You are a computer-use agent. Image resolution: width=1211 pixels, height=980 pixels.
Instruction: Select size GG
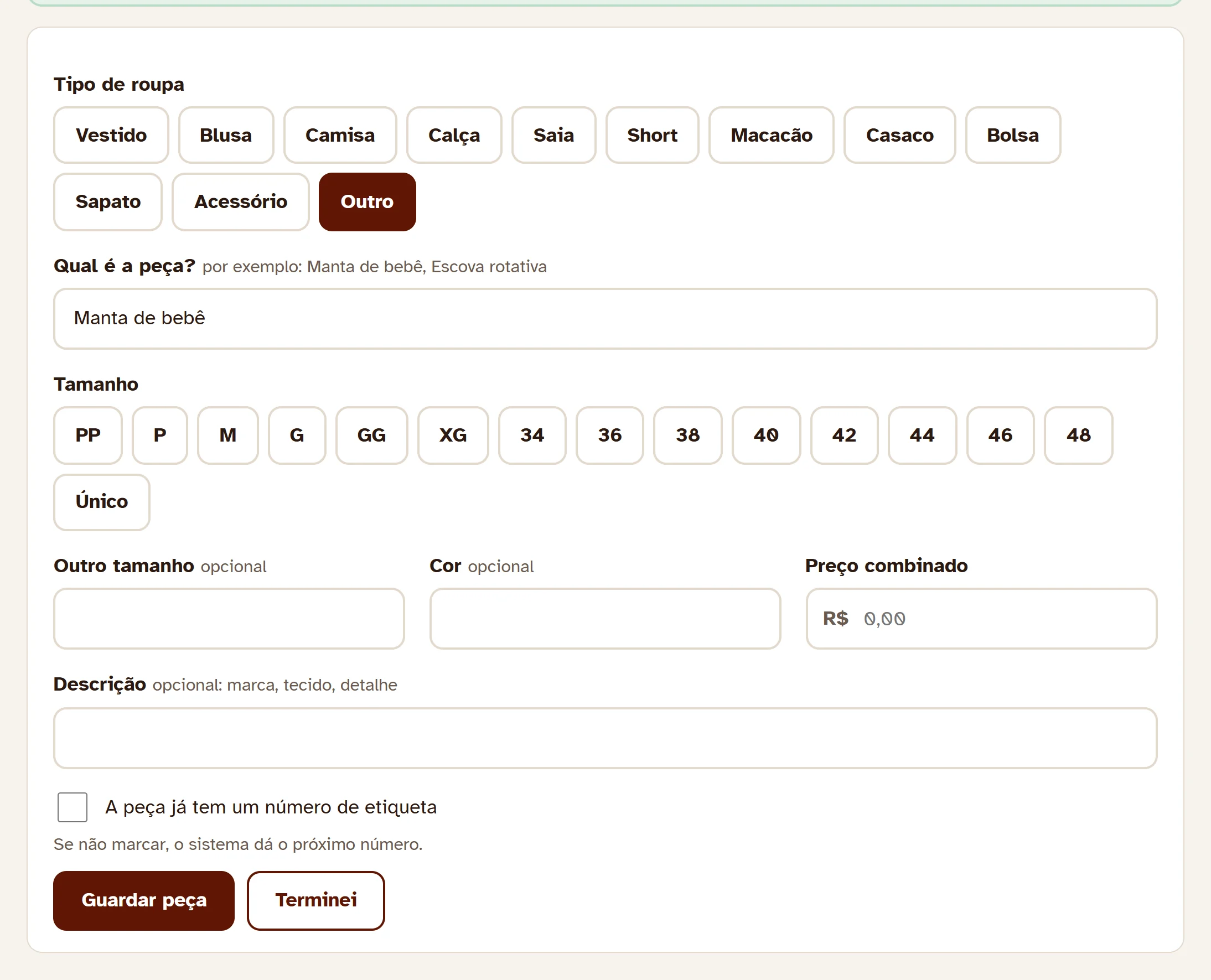click(371, 435)
